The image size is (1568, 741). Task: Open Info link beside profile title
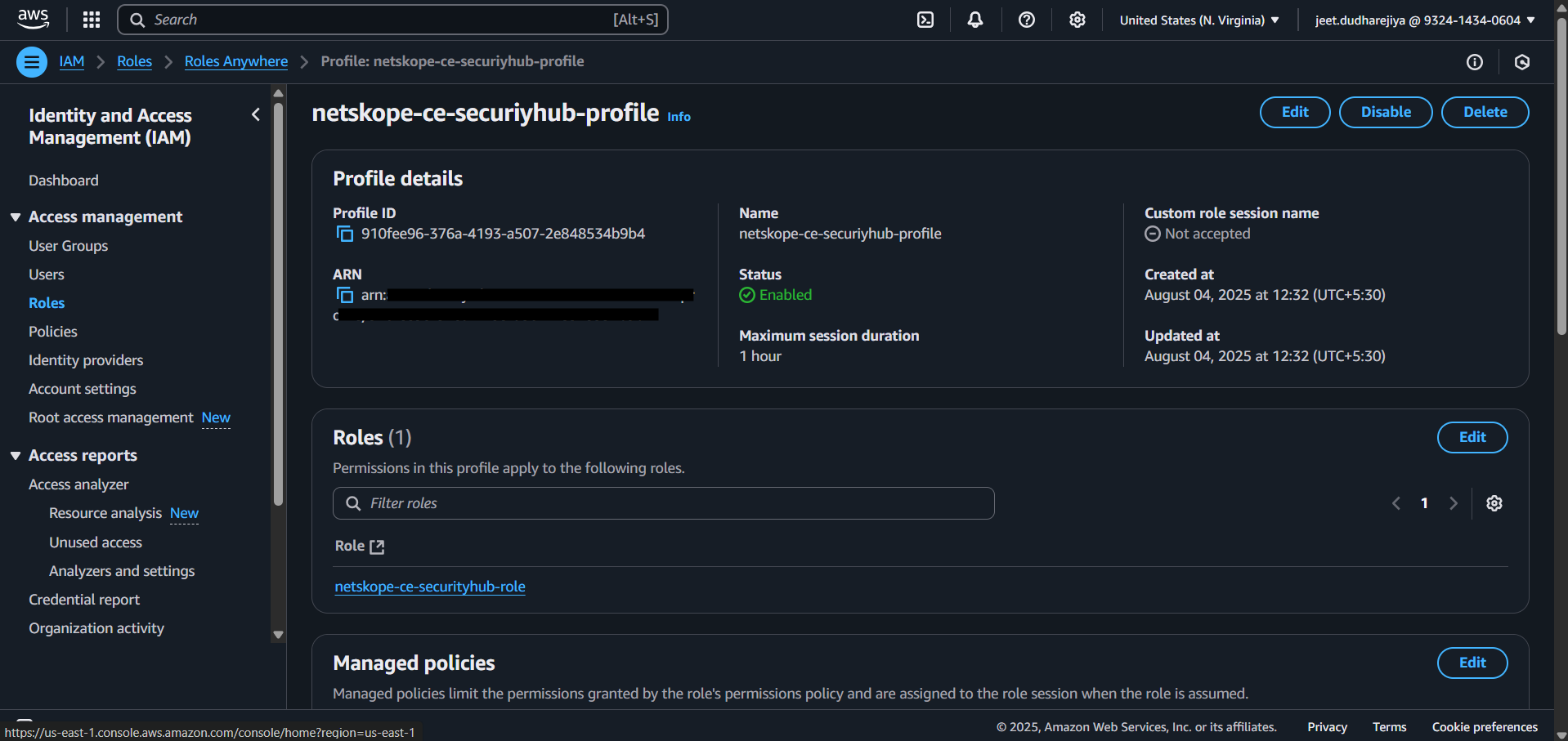point(679,117)
